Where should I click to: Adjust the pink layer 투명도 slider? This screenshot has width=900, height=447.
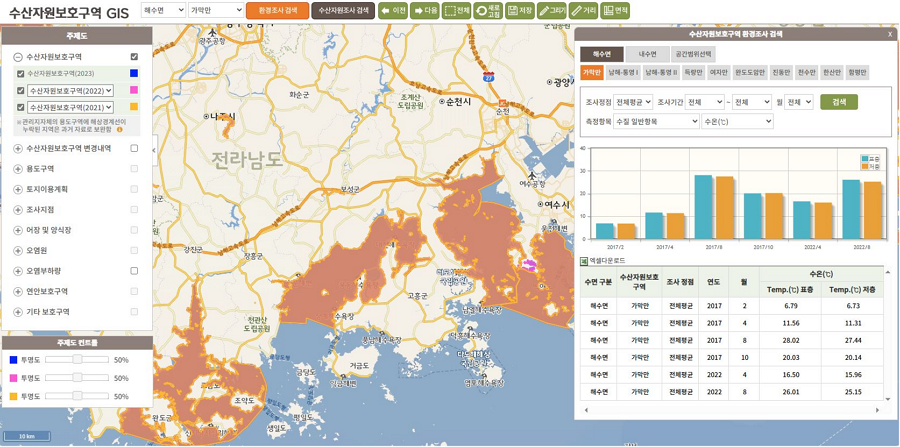pos(77,378)
